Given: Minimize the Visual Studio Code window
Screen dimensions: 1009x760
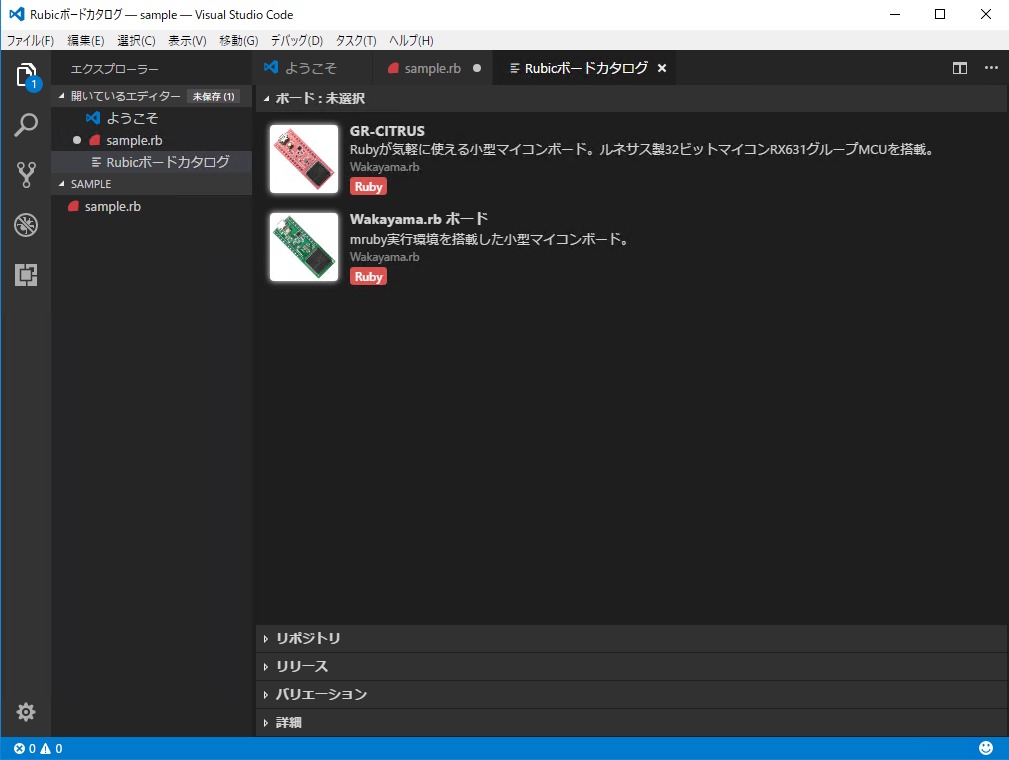Looking at the screenshot, I should [x=894, y=14].
